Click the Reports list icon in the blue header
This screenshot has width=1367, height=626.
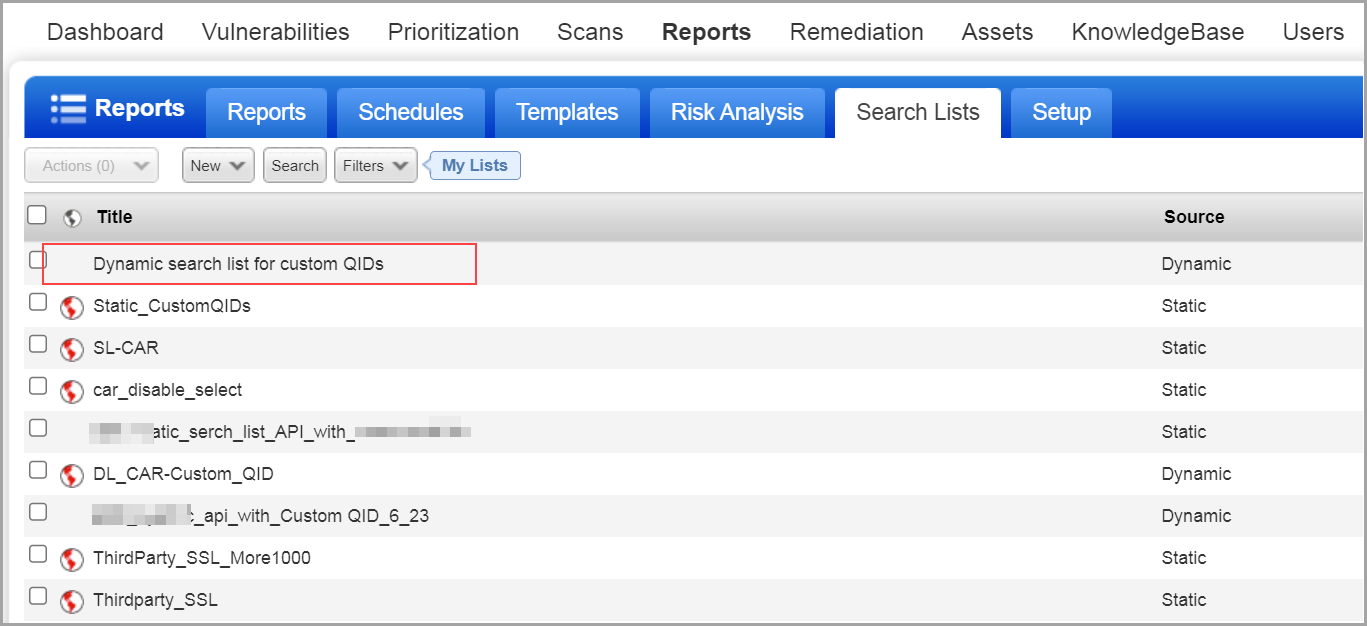pyautogui.click(x=68, y=108)
